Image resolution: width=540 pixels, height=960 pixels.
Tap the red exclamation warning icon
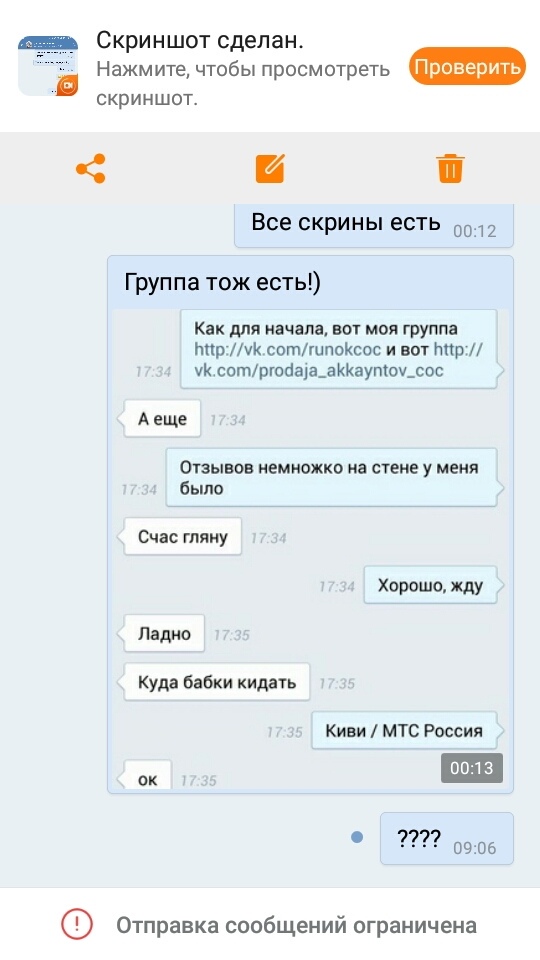pos(77,924)
